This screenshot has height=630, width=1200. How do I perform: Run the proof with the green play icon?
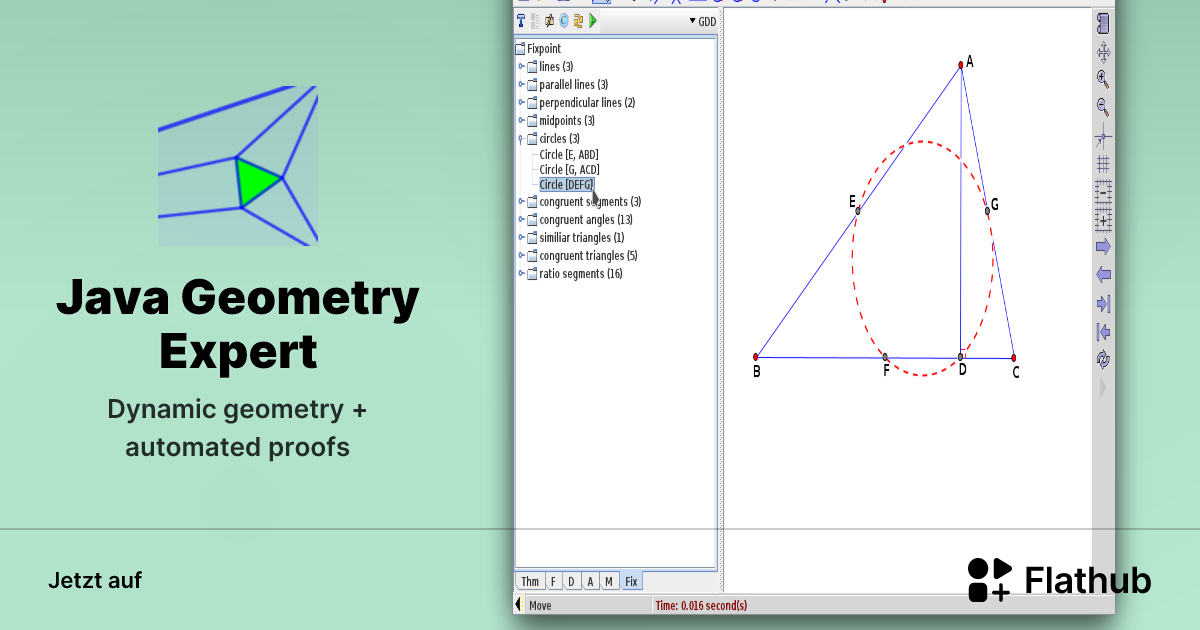pos(592,20)
